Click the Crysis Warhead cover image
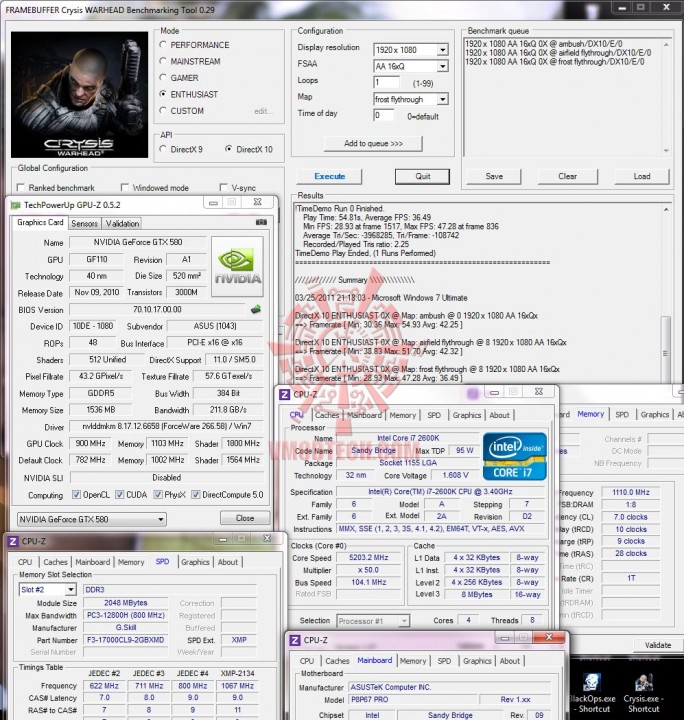This screenshot has width=684, height=720. click(79, 95)
